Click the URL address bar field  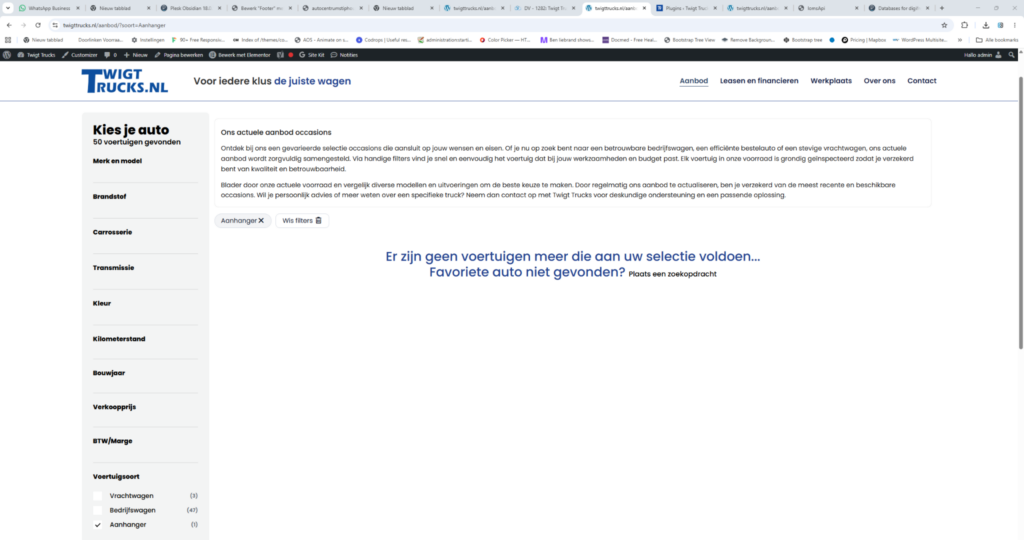(x=496, y=25)
